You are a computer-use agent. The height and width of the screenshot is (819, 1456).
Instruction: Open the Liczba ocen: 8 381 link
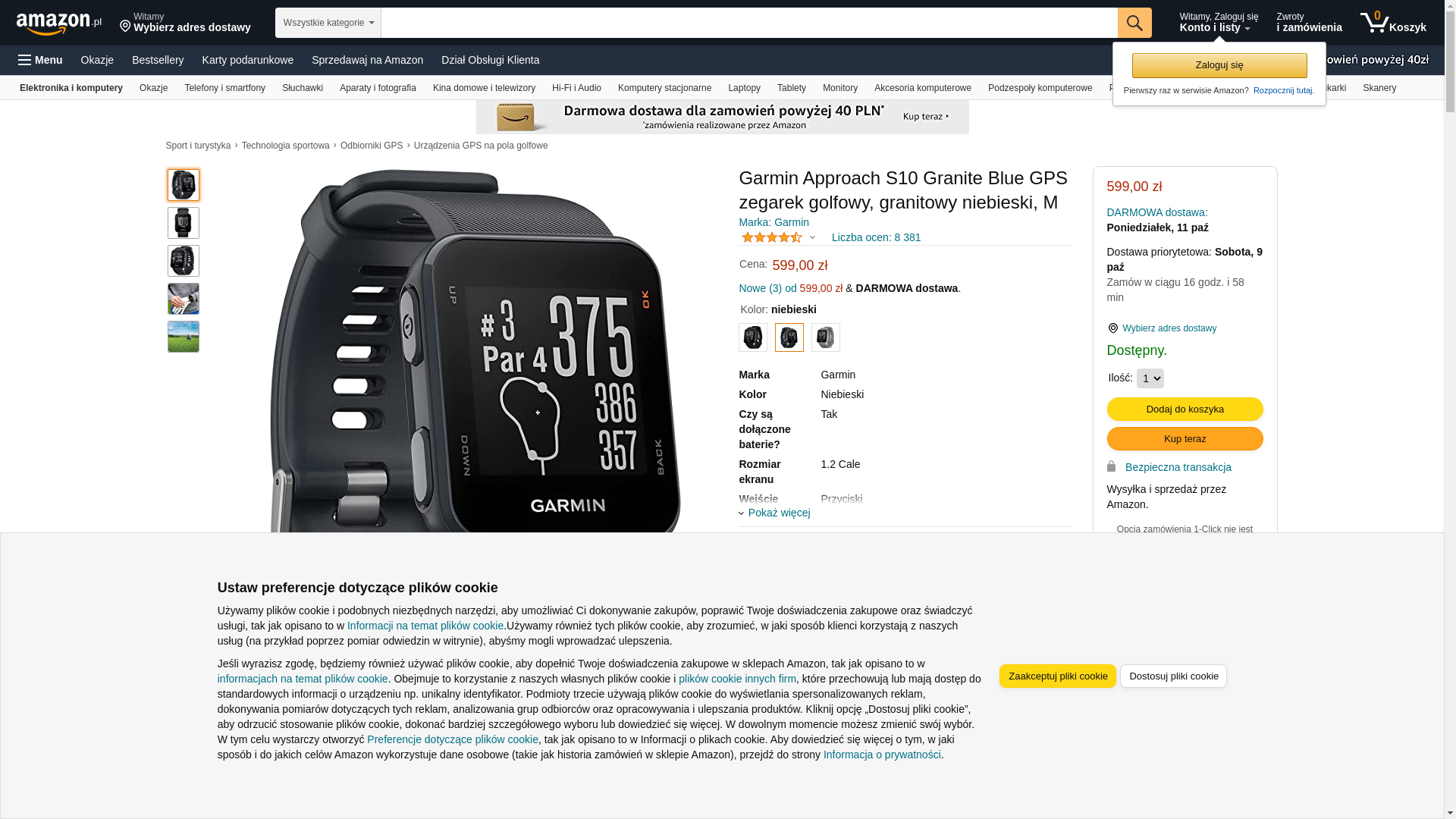tap(876, 237)
